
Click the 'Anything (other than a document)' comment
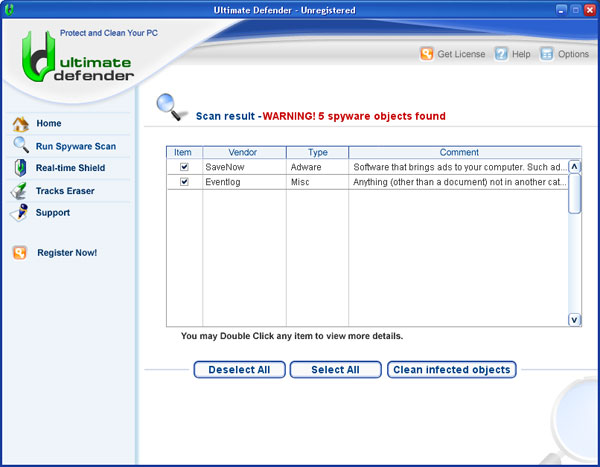pos(459,182)
